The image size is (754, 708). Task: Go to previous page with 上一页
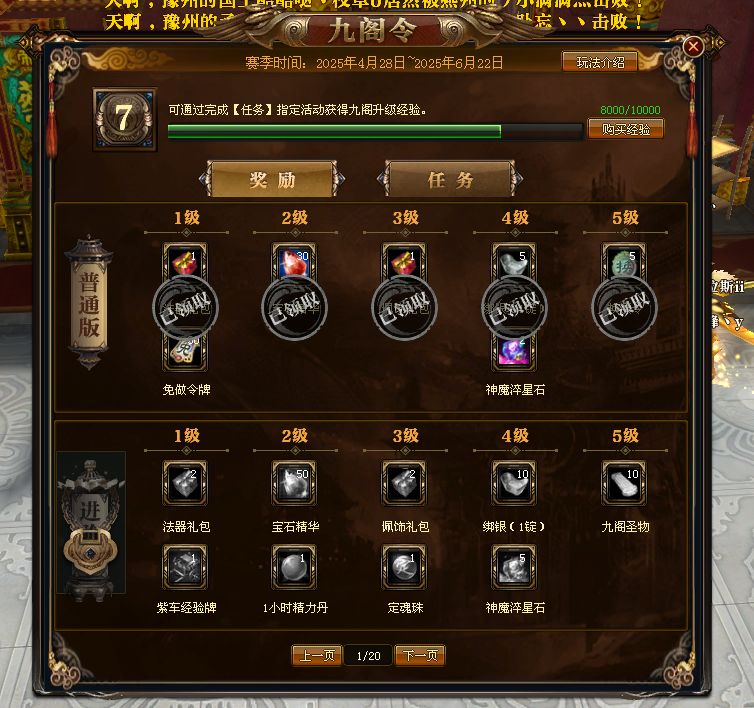tap(317, 656)
